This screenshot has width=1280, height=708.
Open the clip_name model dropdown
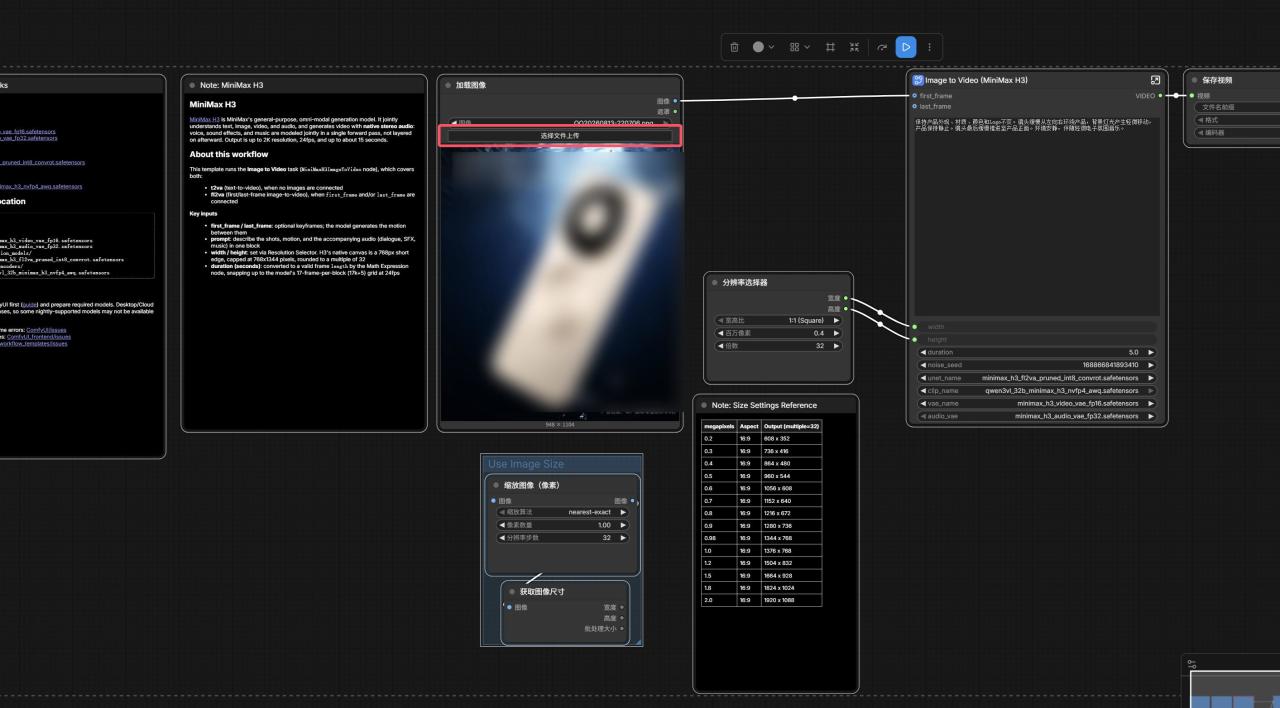pyautogui.click(x=1037, y=391)
